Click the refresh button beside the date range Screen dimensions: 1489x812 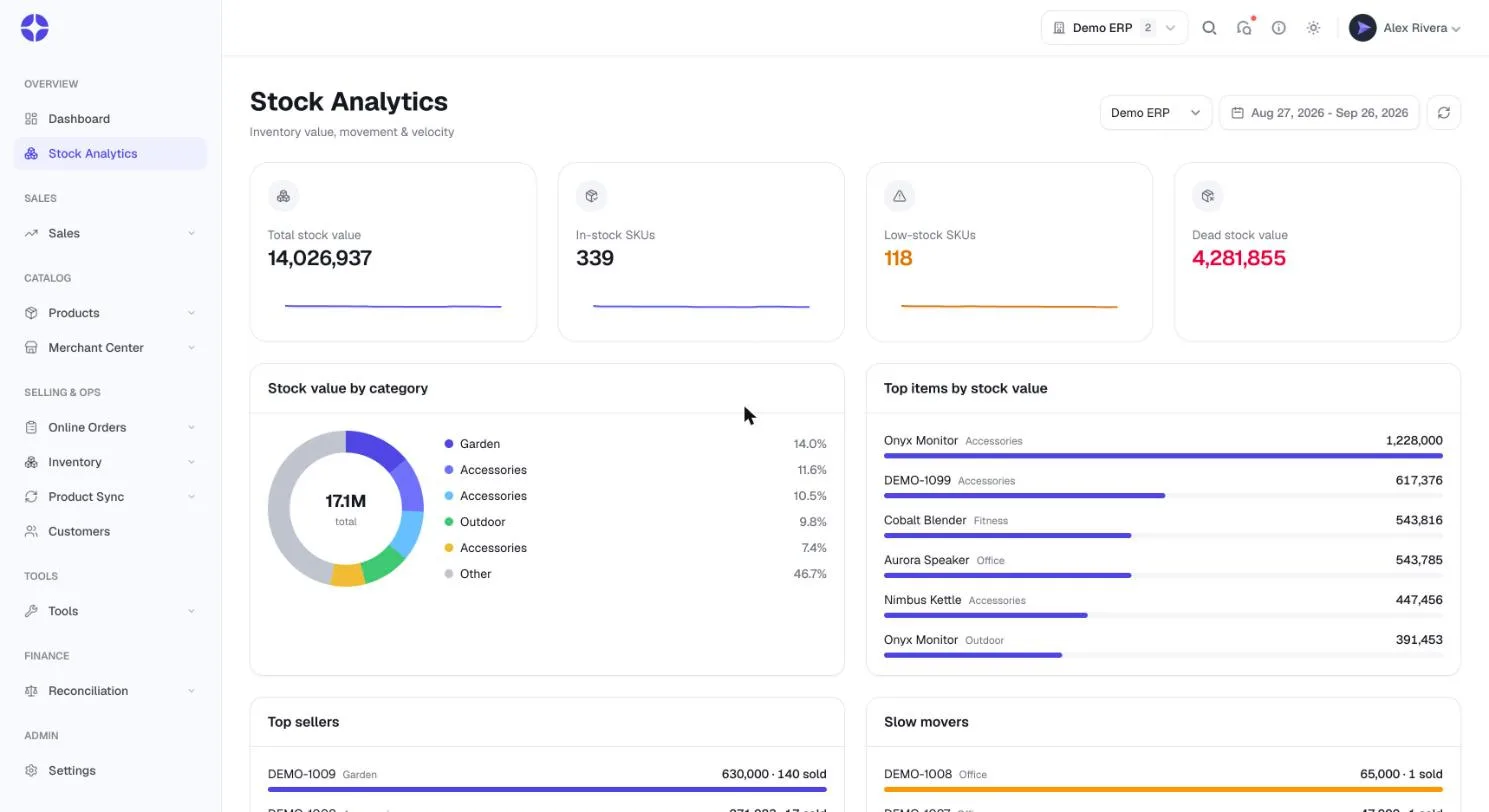(x=1444, y=113)
